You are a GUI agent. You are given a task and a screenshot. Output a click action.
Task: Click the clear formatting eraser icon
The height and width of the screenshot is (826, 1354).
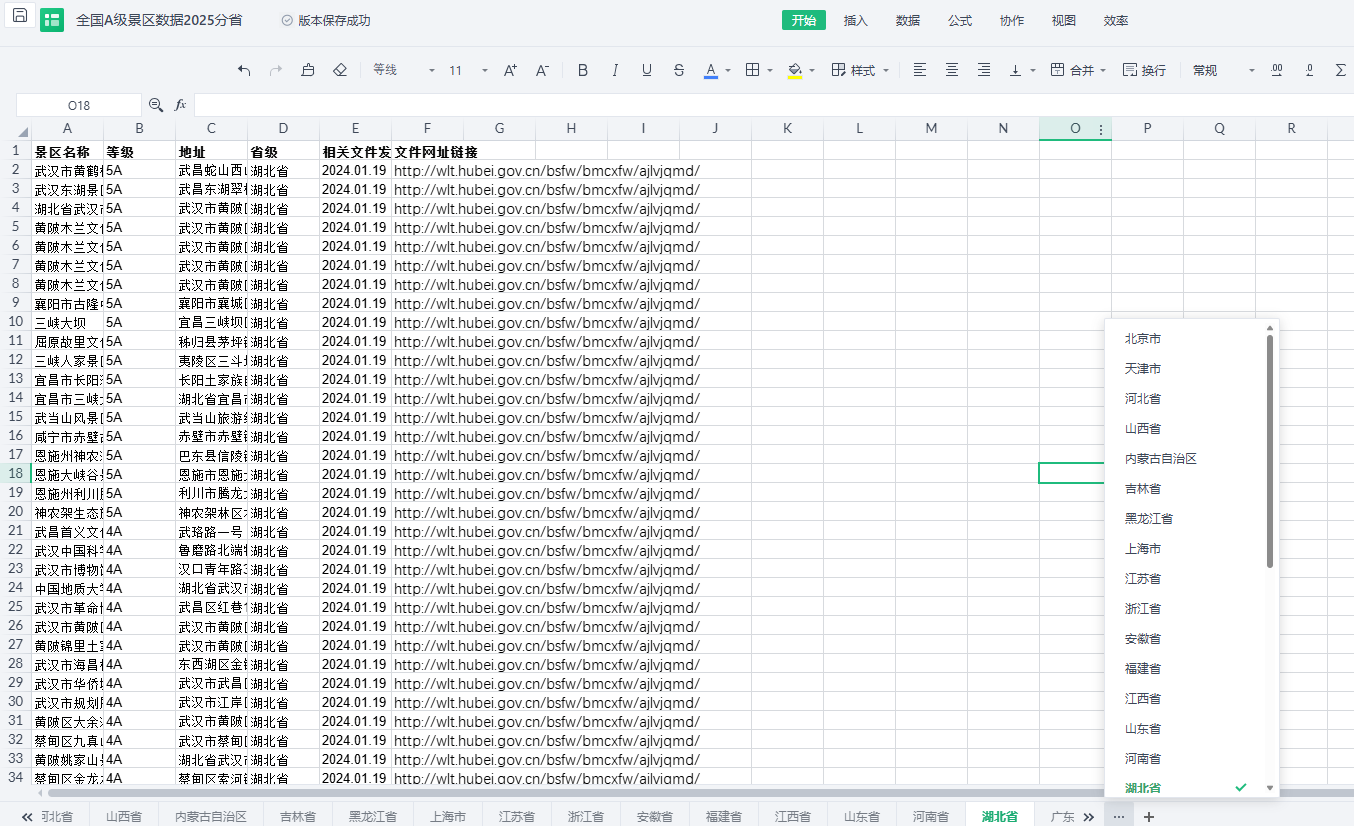(340, 70)
